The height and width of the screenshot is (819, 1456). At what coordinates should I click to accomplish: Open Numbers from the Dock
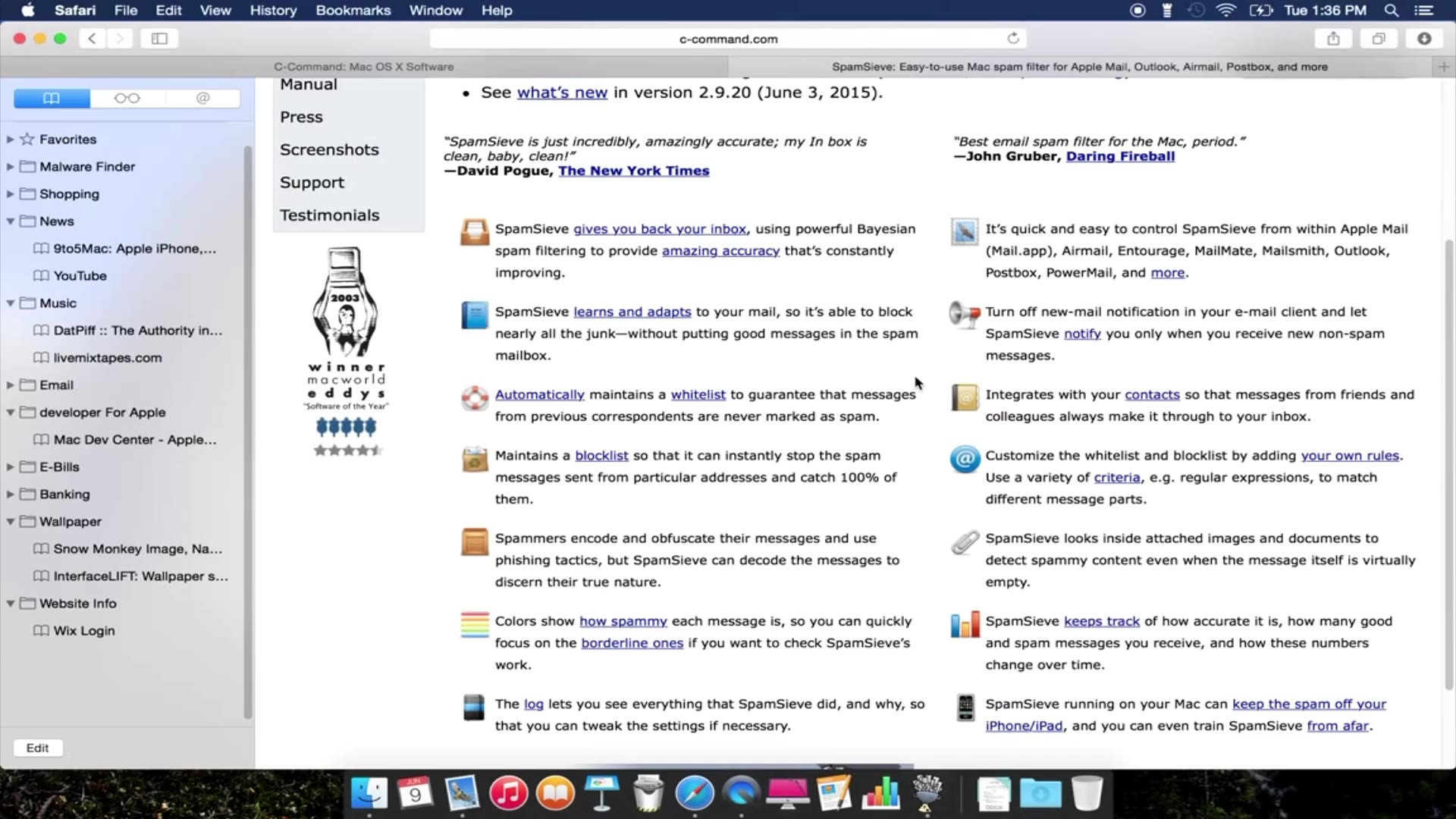pos(880,793)
